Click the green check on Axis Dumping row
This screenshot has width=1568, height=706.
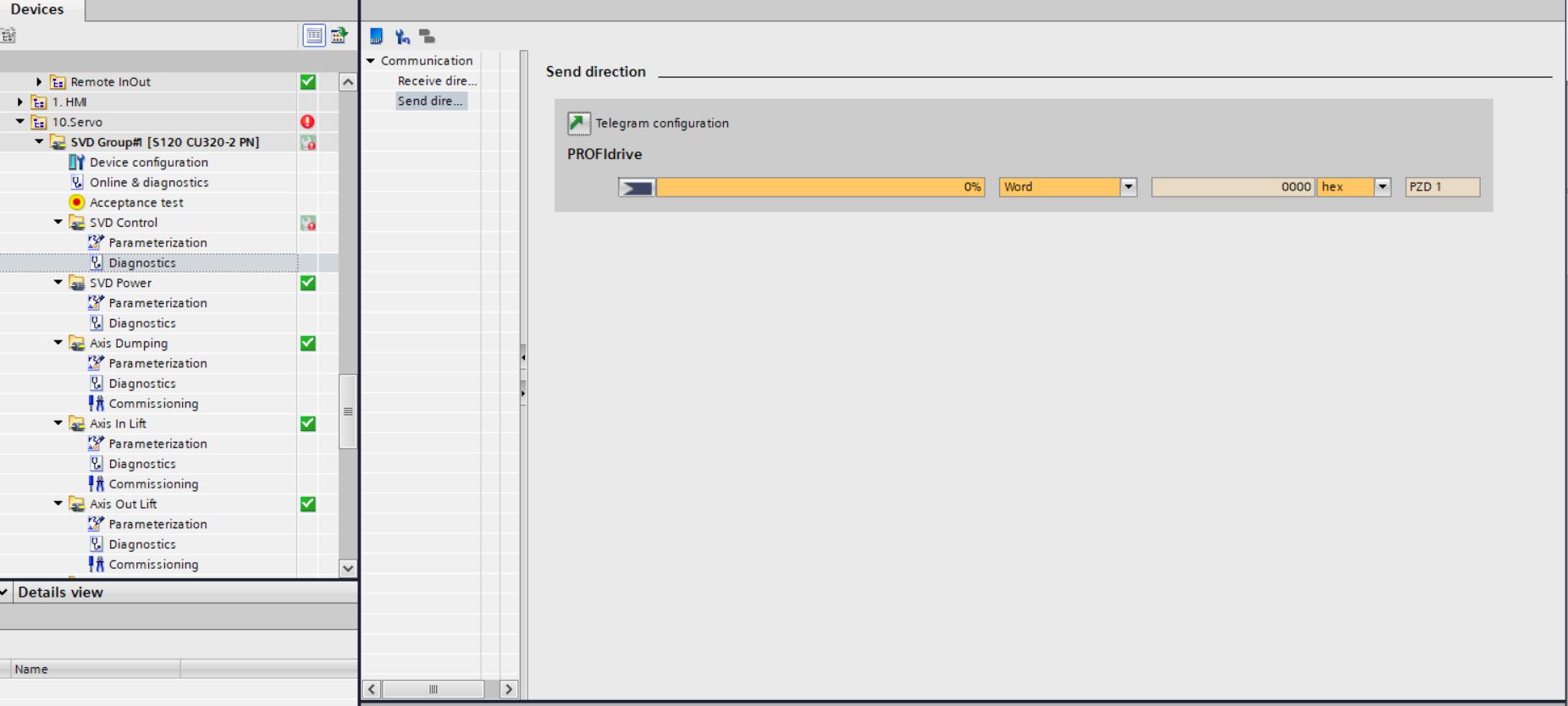308,343
